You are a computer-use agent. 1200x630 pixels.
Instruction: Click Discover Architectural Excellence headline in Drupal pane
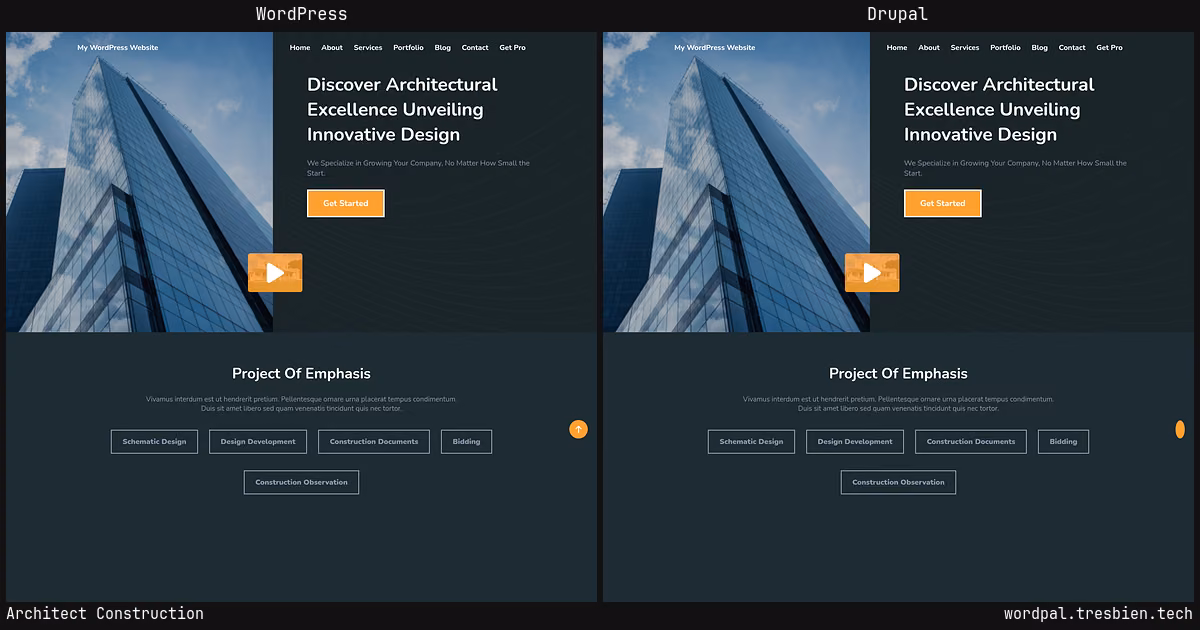tap(999, 110)
